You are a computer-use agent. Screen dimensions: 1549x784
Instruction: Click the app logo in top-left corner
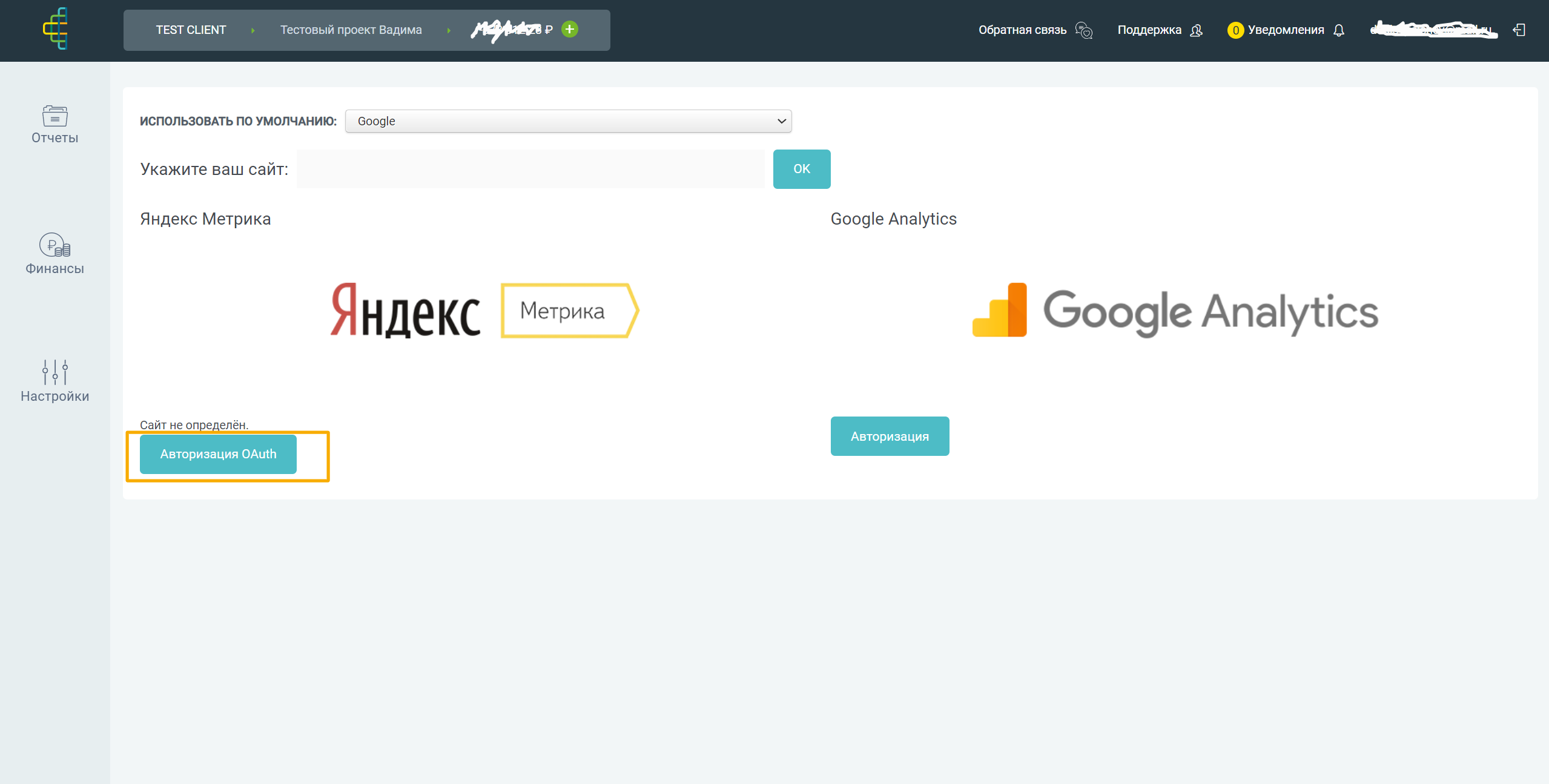(55, 28)
